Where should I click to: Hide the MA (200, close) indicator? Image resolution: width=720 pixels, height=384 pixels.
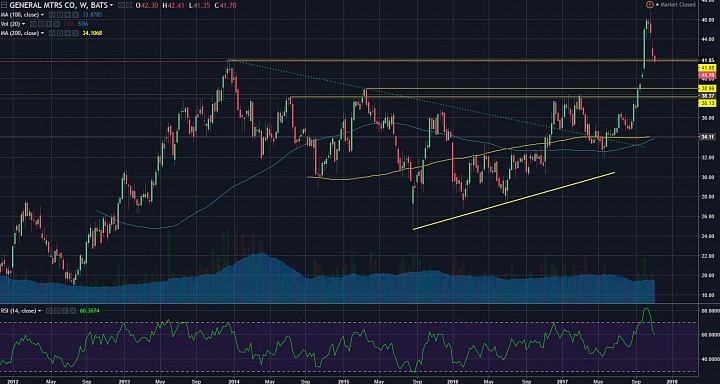(52, 33)
